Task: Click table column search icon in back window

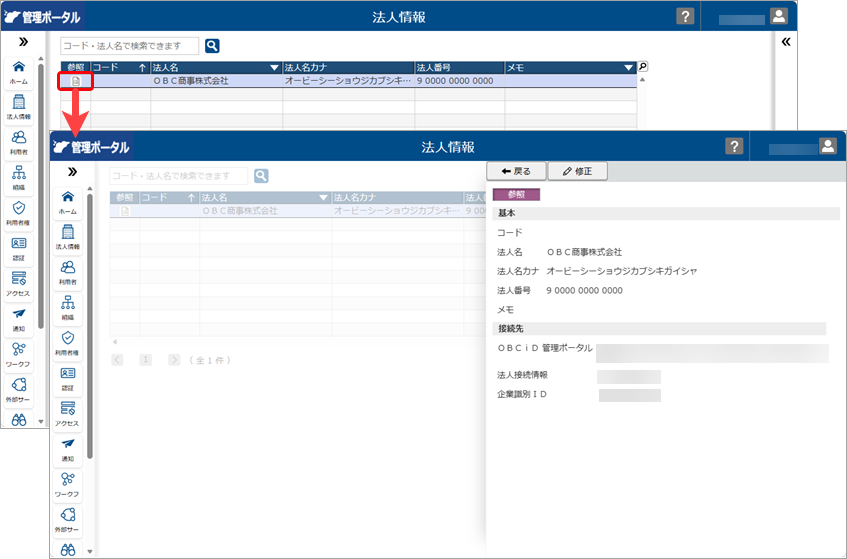Action: [x=643, y=66]
